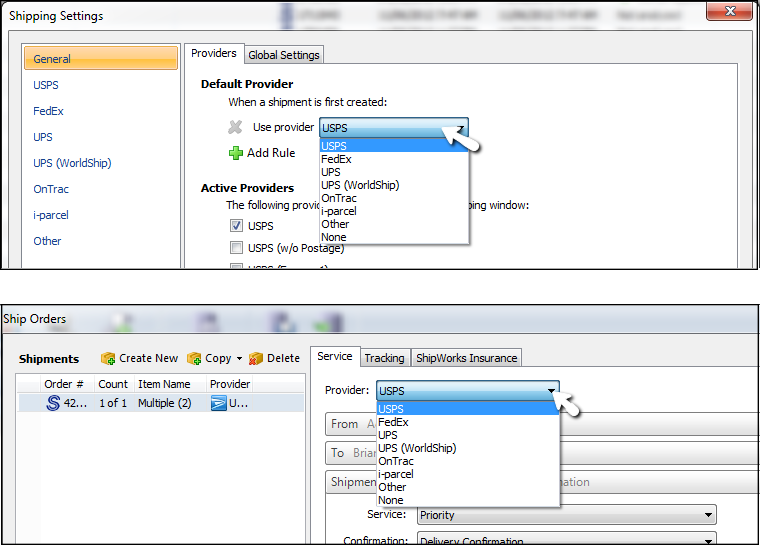Select None in Ship Orders provider list
Image resolution: width=760 pixels, height=546 pixels.
click(468, 500)
